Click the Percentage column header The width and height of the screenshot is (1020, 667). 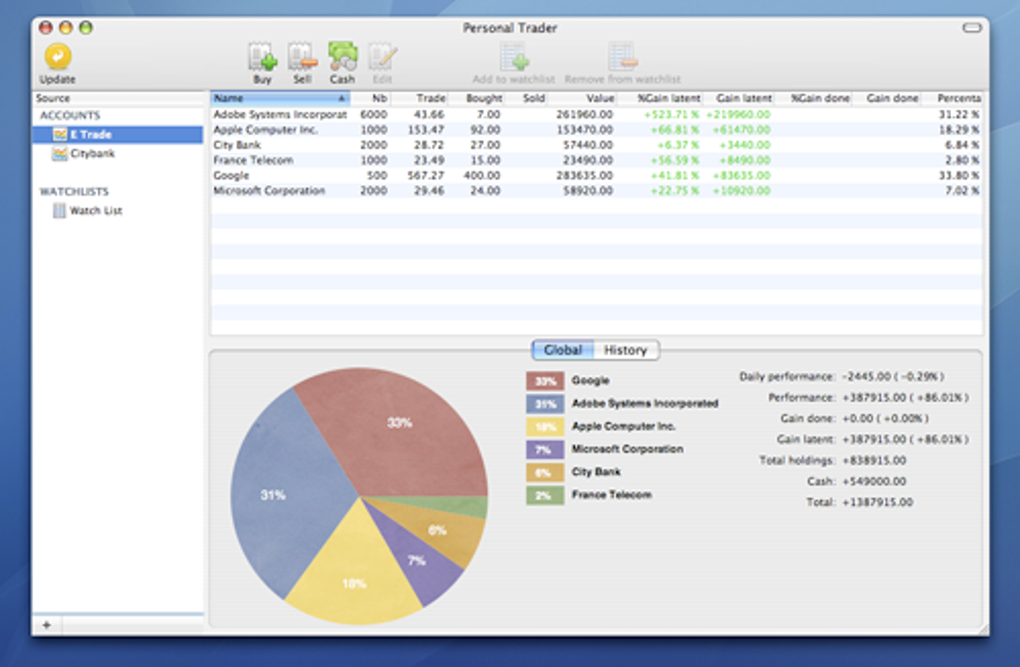click(x=952, y=98)
